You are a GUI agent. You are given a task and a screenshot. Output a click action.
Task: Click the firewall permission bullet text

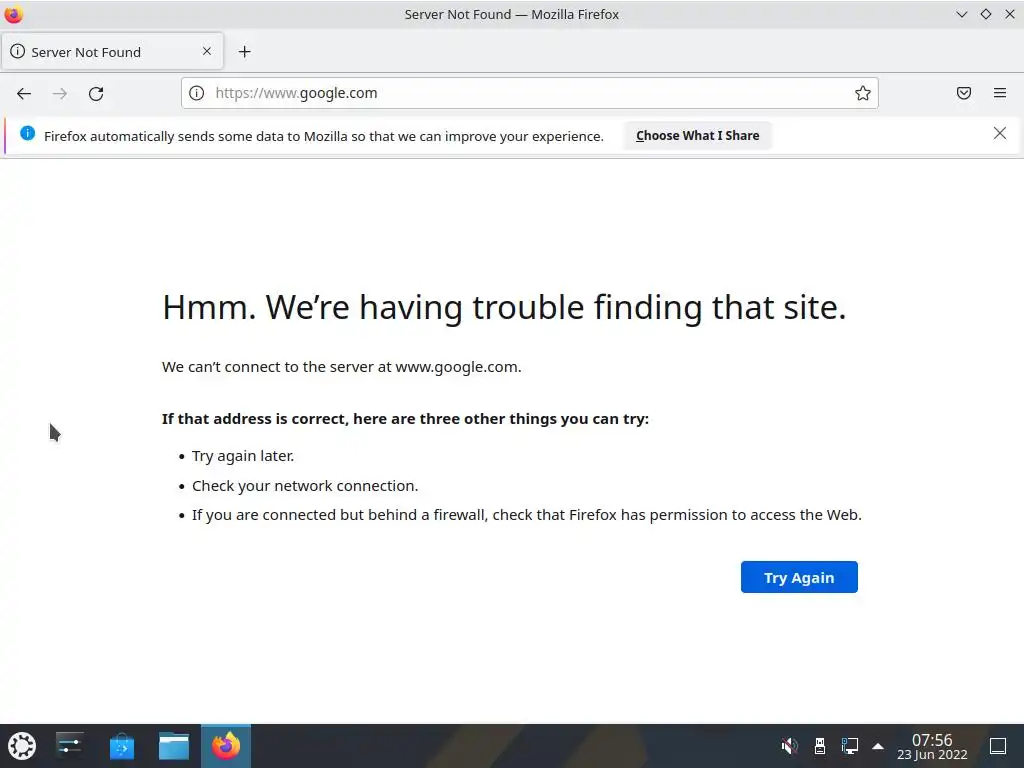pyautogui.click(x=526, y=515)
